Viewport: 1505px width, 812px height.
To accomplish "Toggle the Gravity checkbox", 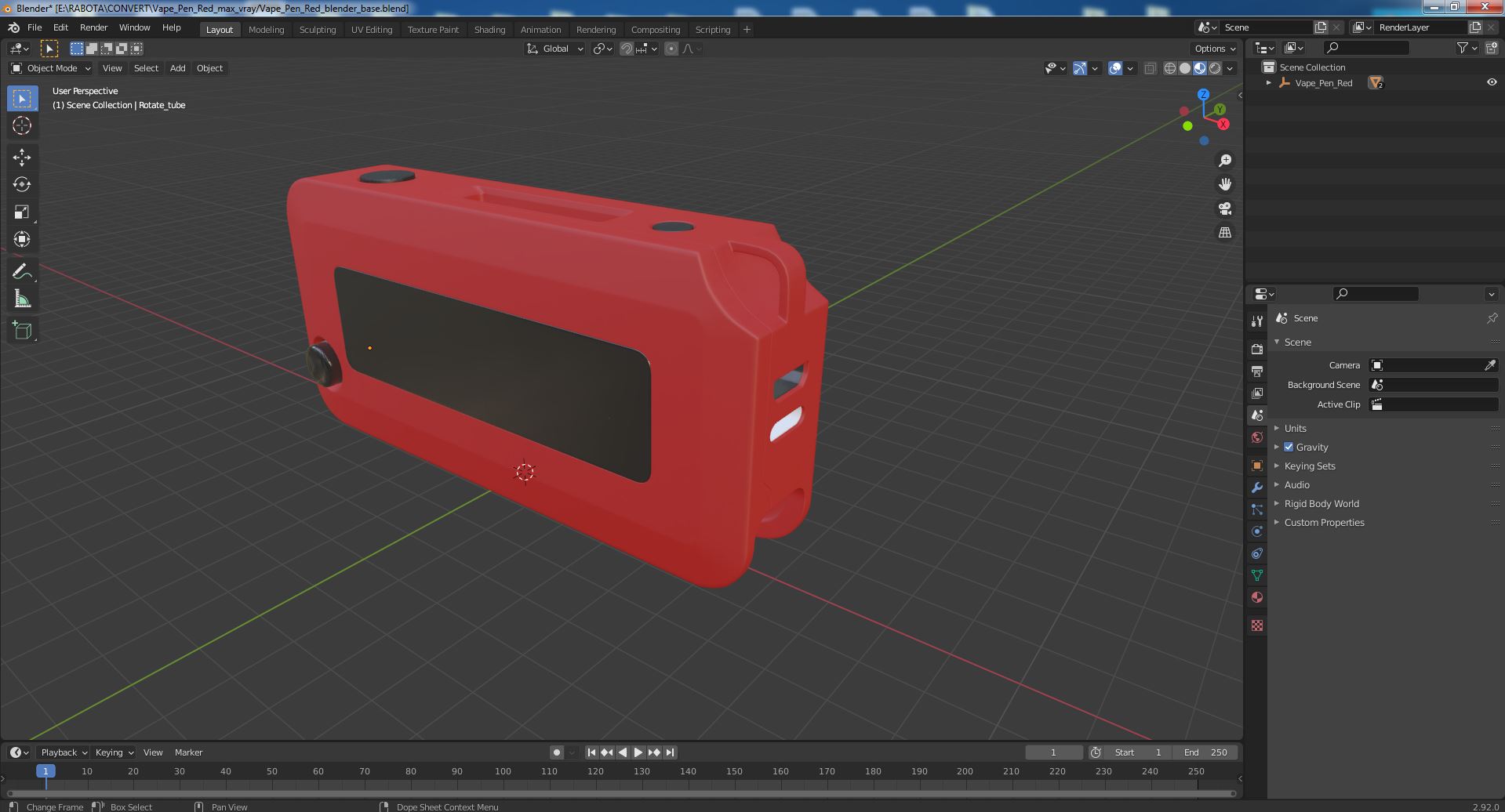I will click(1289, 447).
